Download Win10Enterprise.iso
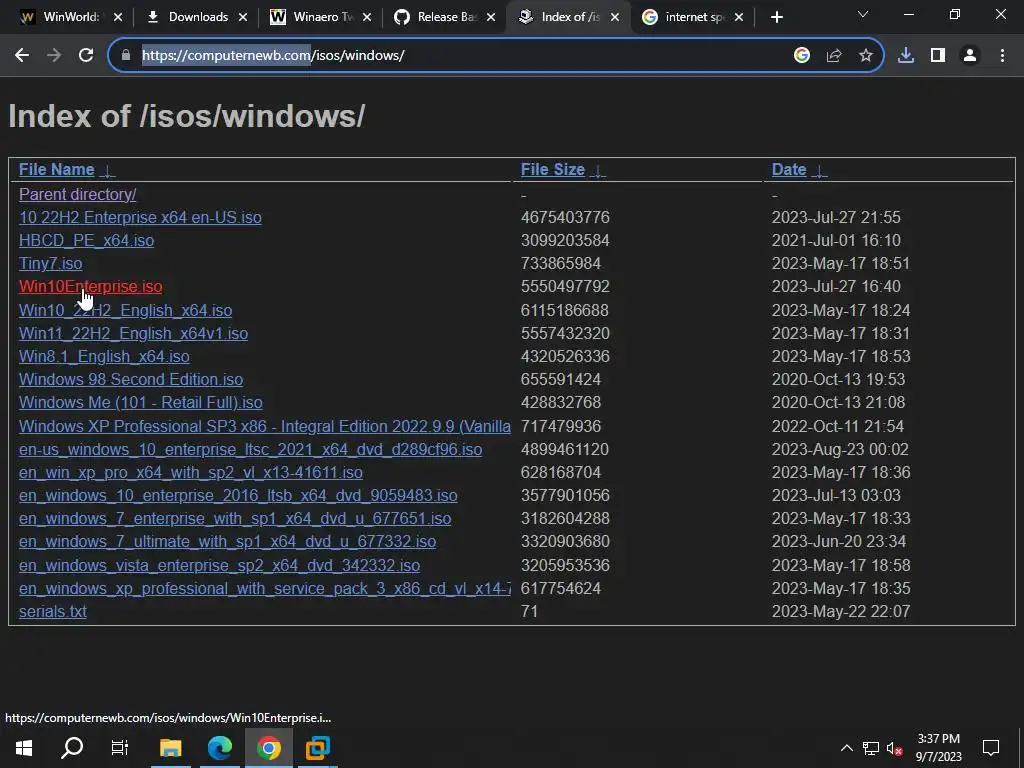The image size is (1024, 768). coord(91,287)
